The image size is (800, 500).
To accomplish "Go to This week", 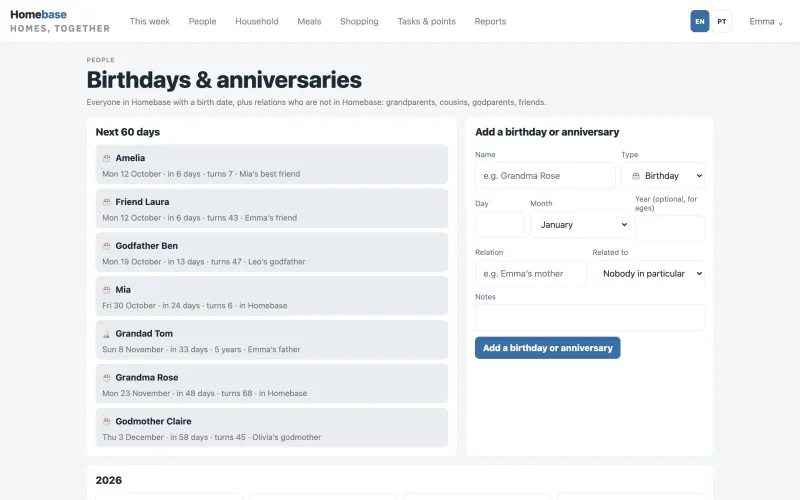I will point(149,21).
